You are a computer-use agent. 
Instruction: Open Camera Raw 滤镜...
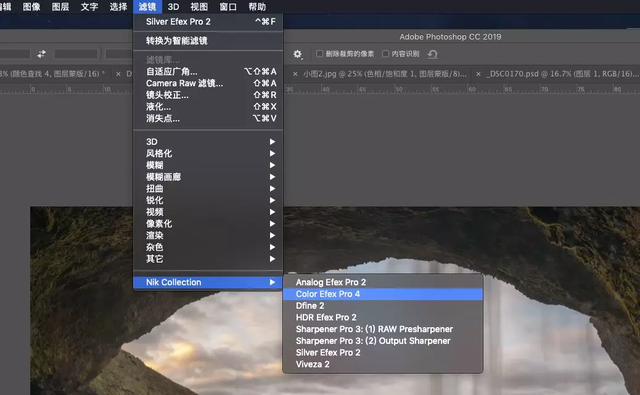point(208,83)
